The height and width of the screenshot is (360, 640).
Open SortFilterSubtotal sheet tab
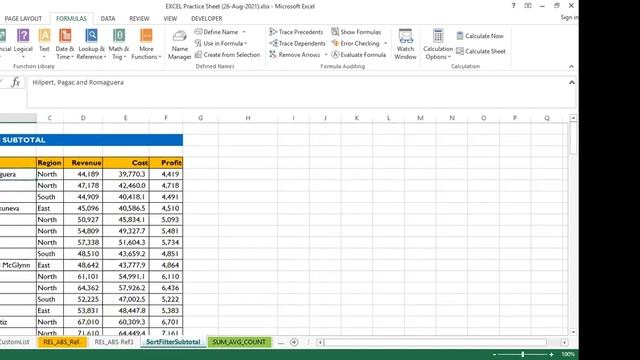tap(173, 342)
